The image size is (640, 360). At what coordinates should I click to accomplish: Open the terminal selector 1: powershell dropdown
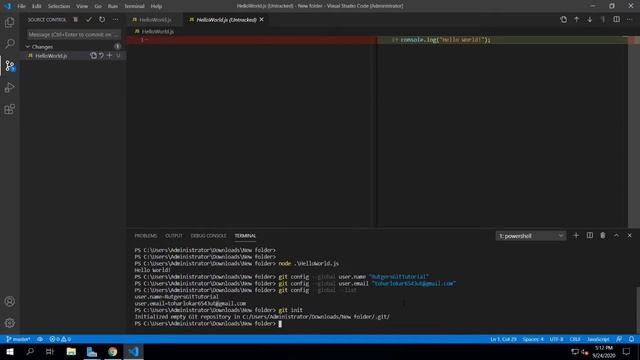(531, 236)
